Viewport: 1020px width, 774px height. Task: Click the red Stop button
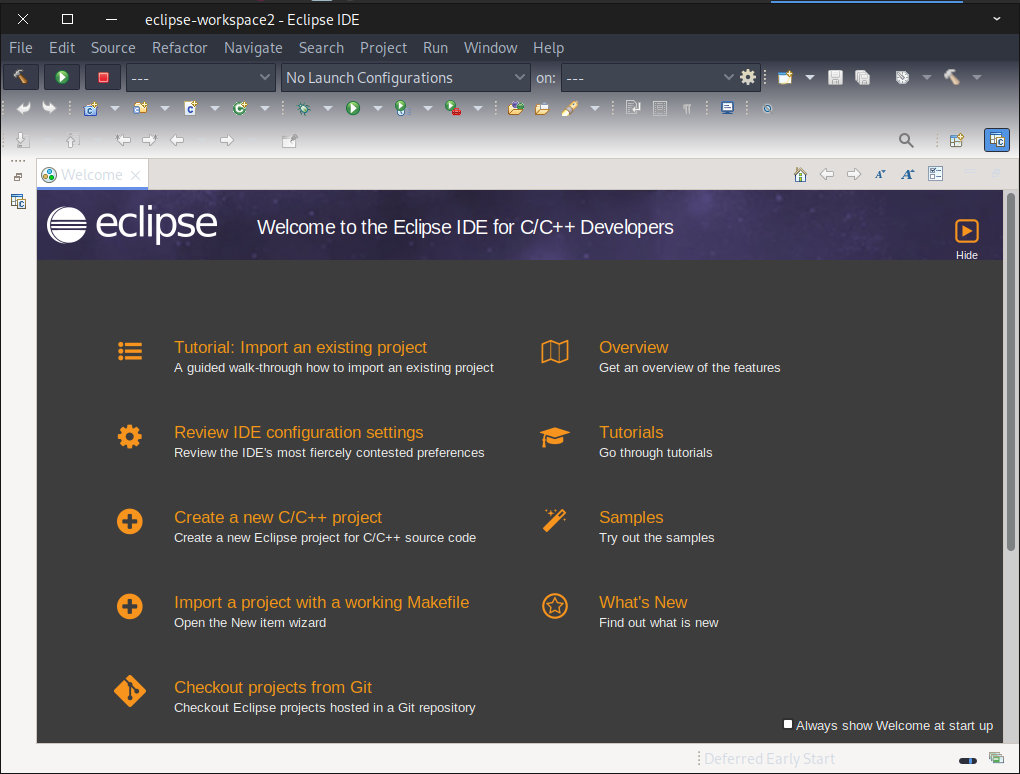click(103, 77)
